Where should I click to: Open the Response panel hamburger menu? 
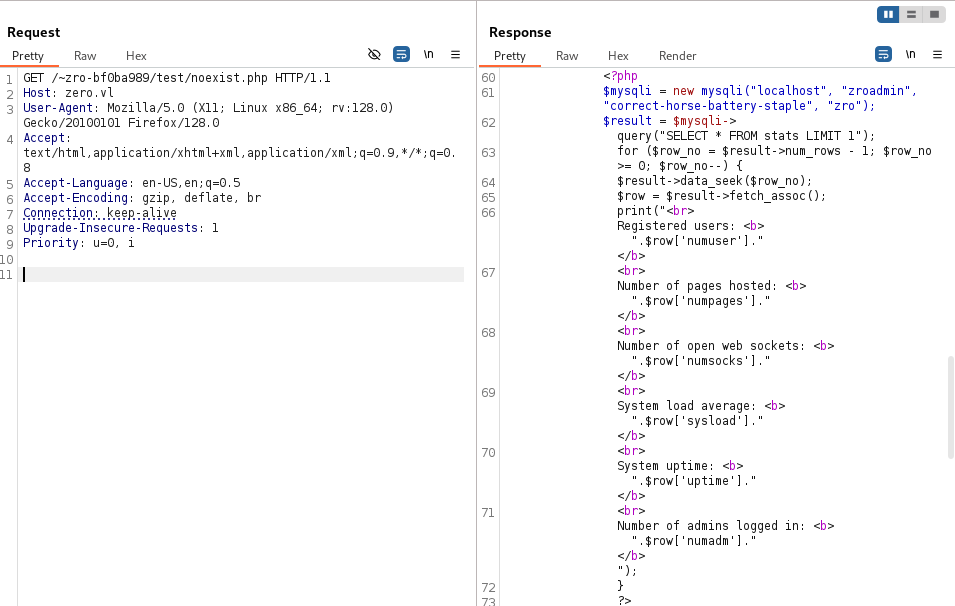click(x=937, y=55)
